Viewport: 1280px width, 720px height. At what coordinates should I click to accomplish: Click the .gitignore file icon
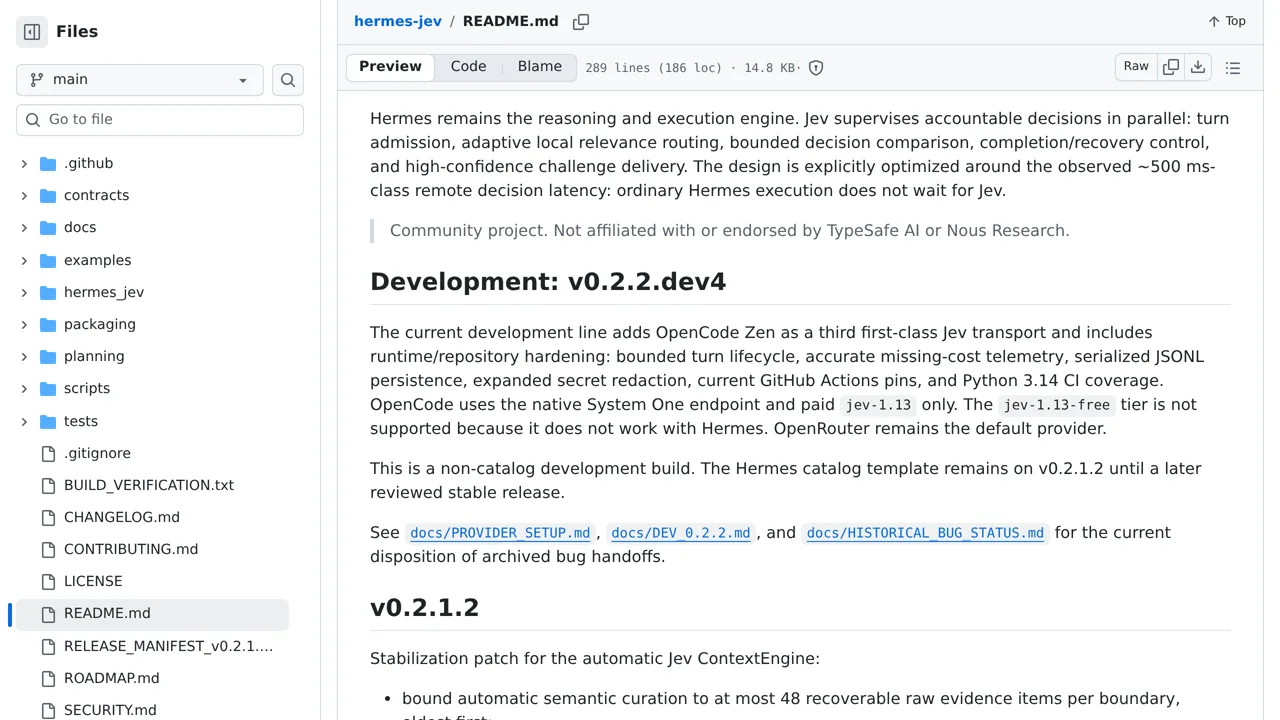[x=48, y=453]
